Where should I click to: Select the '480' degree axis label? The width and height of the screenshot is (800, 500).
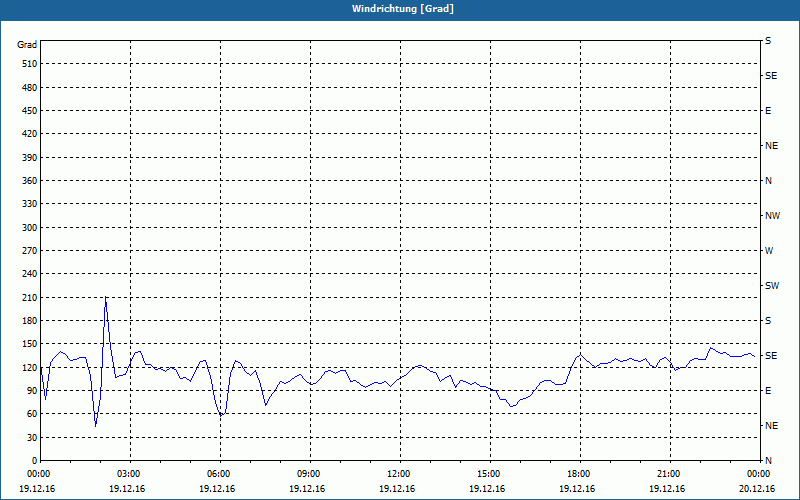[30, 88]
